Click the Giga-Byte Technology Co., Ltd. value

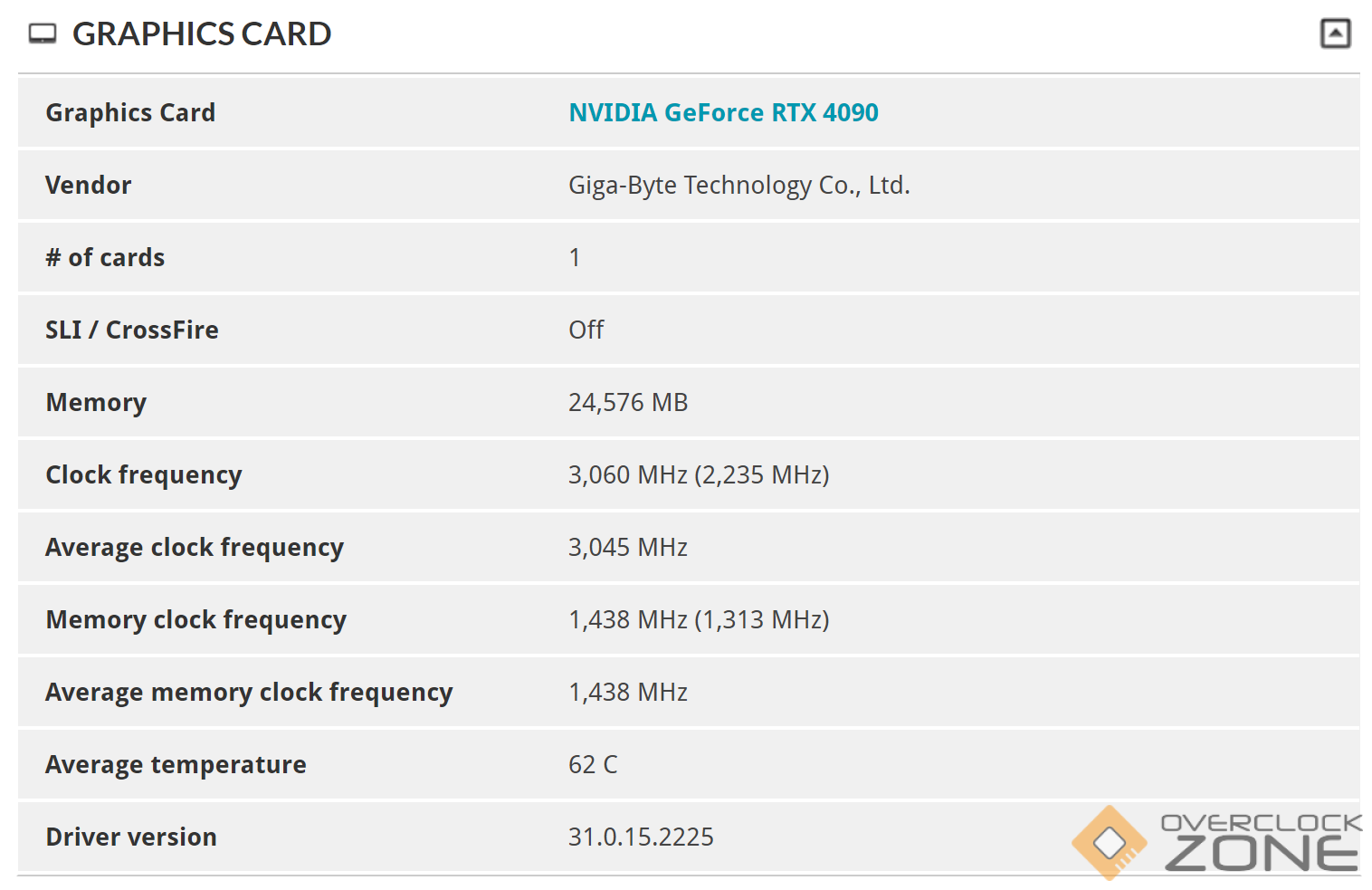coord(738,185)
